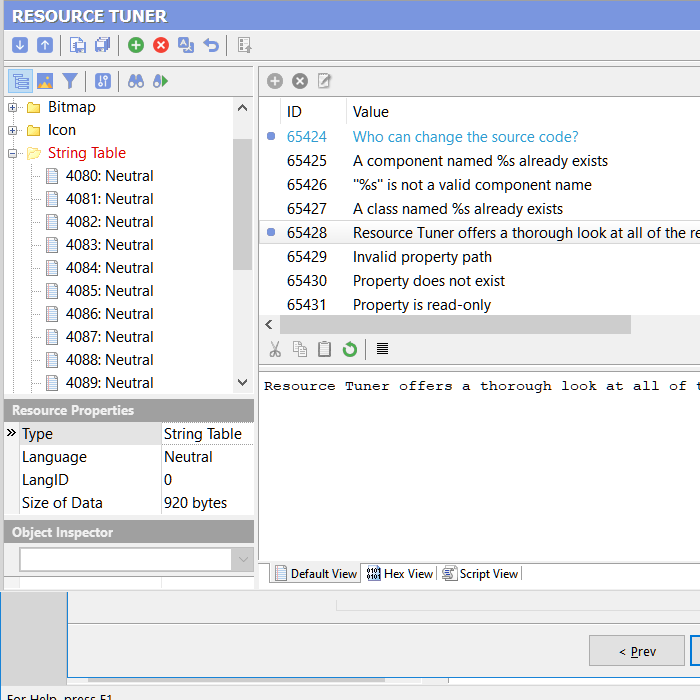Click the red delete resource icon
The width and height of the screenshot is (700, 700).
point(161,45)
